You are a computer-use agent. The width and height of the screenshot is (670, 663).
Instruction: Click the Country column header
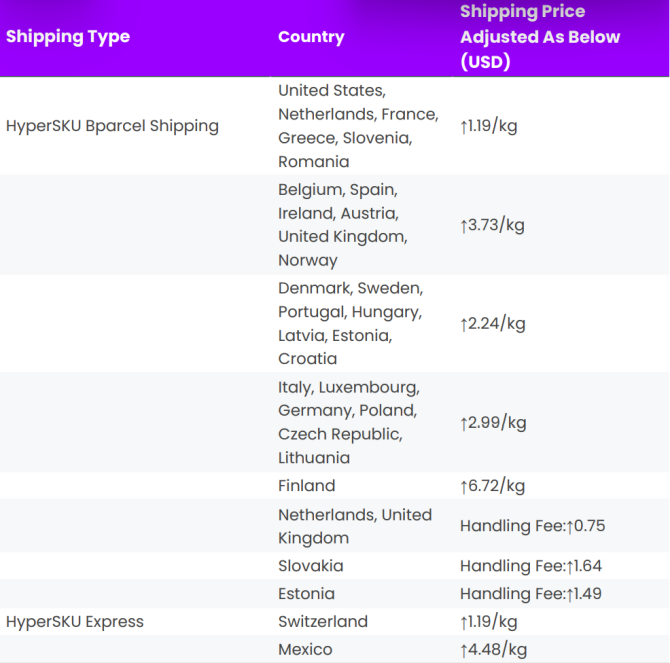click(311, 37)
